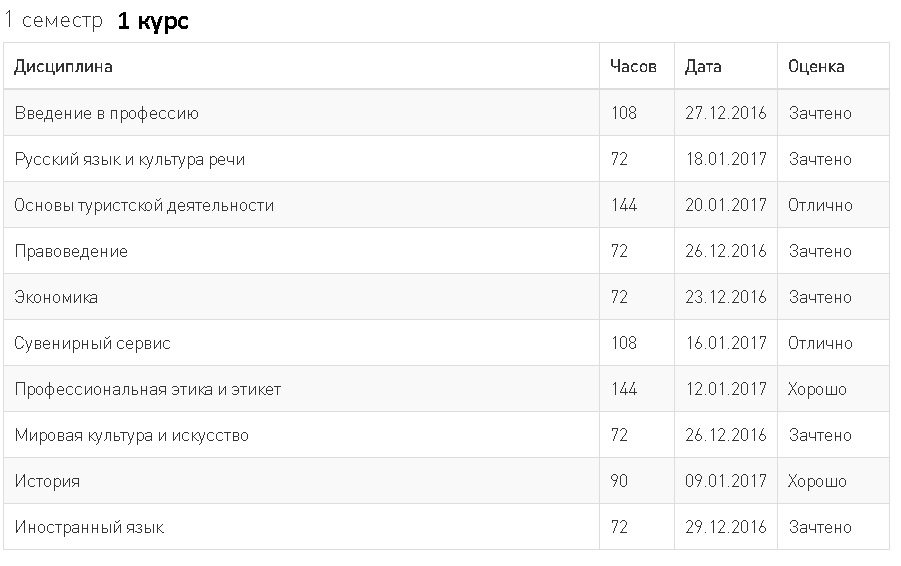Click the "Часов" column header

(633, 67)
